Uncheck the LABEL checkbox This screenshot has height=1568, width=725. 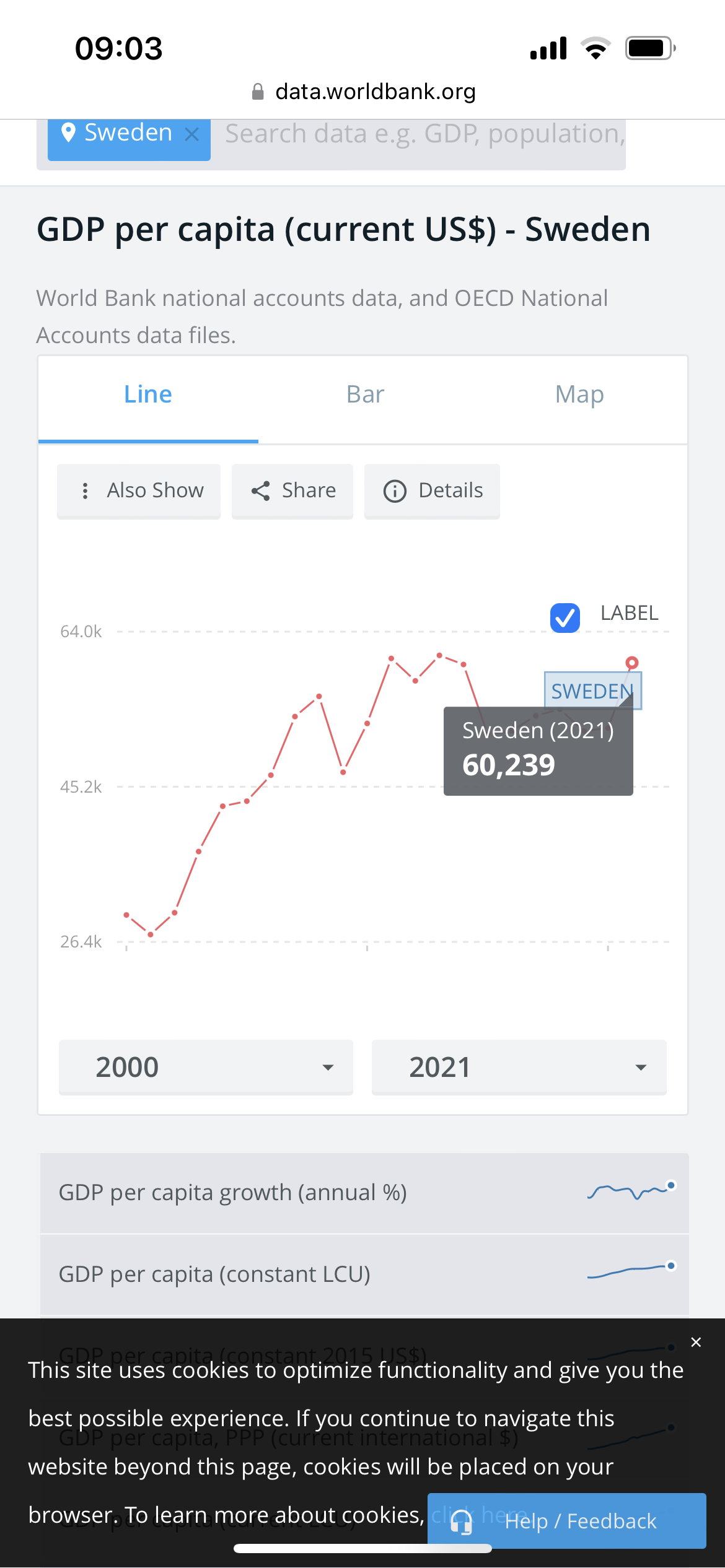tap(565, 617)
